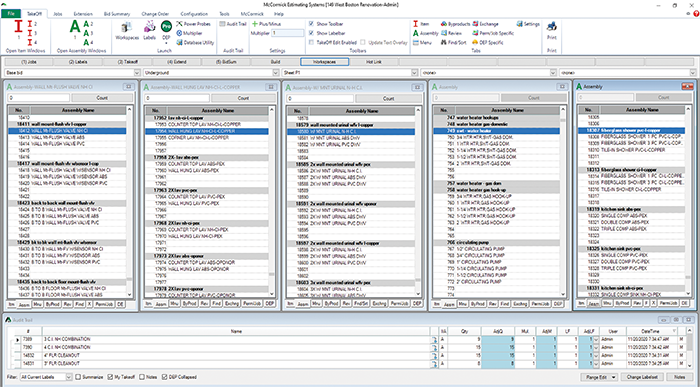The width and height of the screenshot is (700, 387).
Task: Enable TakeOff Edit Enabled checkbox
Action: point(311,42)
